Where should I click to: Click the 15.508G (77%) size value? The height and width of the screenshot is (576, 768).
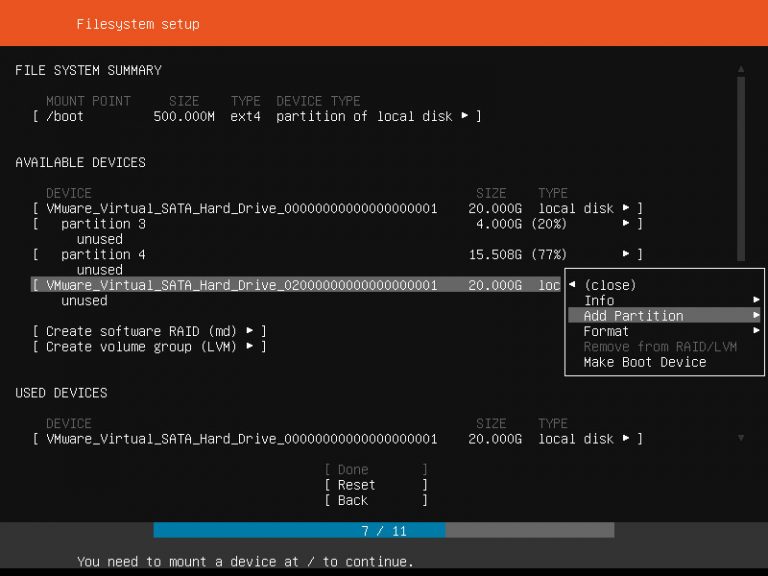click(518, 254)
